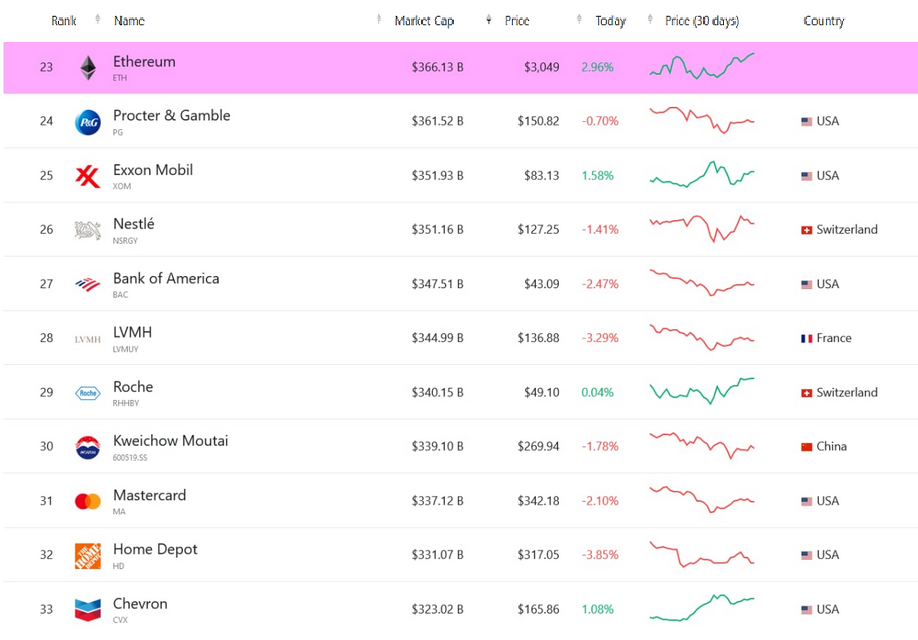Open the Ethereum name link

(144, 62)
